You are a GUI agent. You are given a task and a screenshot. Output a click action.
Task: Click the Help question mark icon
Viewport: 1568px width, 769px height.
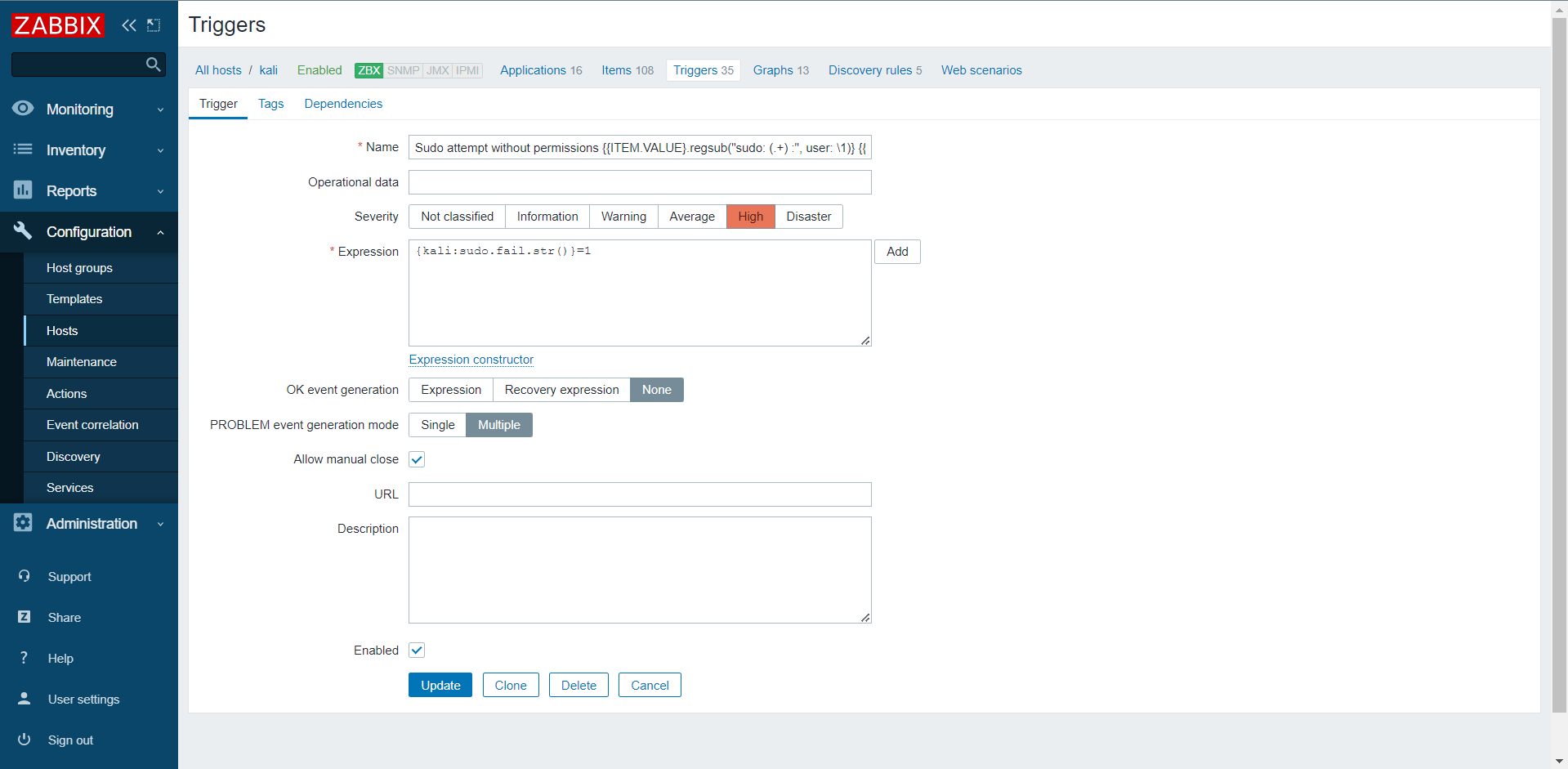tap(25, 658)
